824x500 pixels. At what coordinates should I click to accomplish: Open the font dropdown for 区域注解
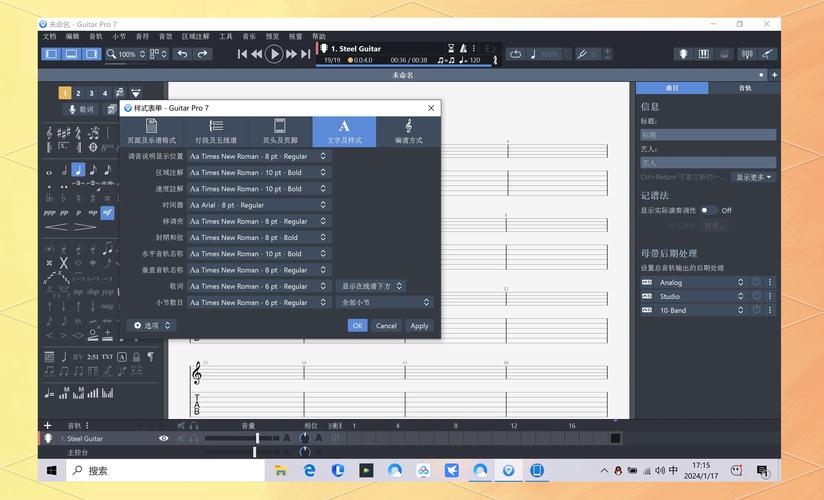[x=259, y=172]
